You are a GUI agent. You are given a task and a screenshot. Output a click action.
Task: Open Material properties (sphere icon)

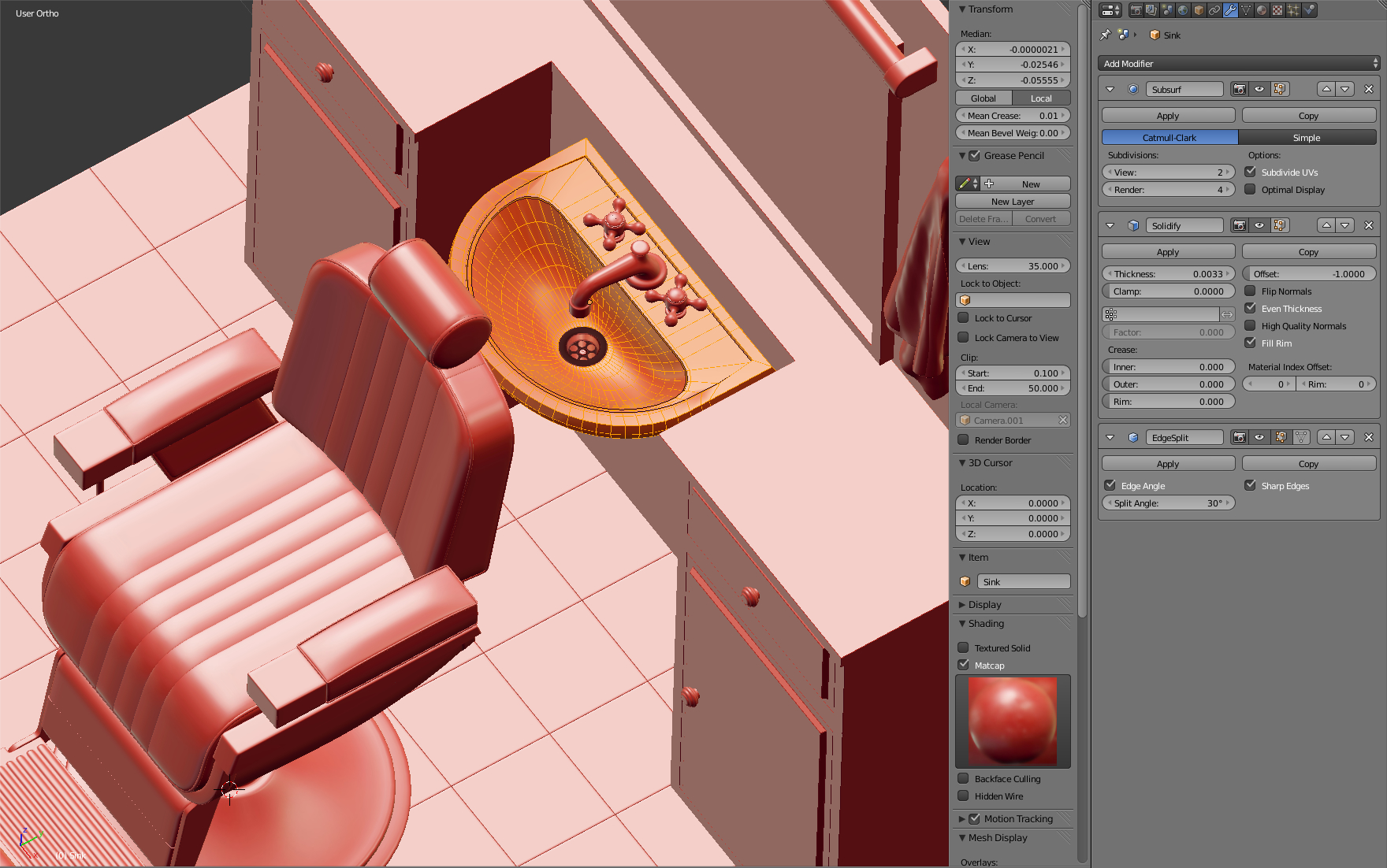(x=1261, y=10)
